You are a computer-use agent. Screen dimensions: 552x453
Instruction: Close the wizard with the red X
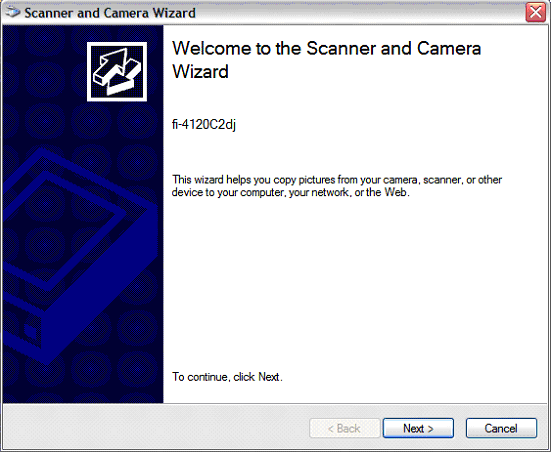point(535,12)
